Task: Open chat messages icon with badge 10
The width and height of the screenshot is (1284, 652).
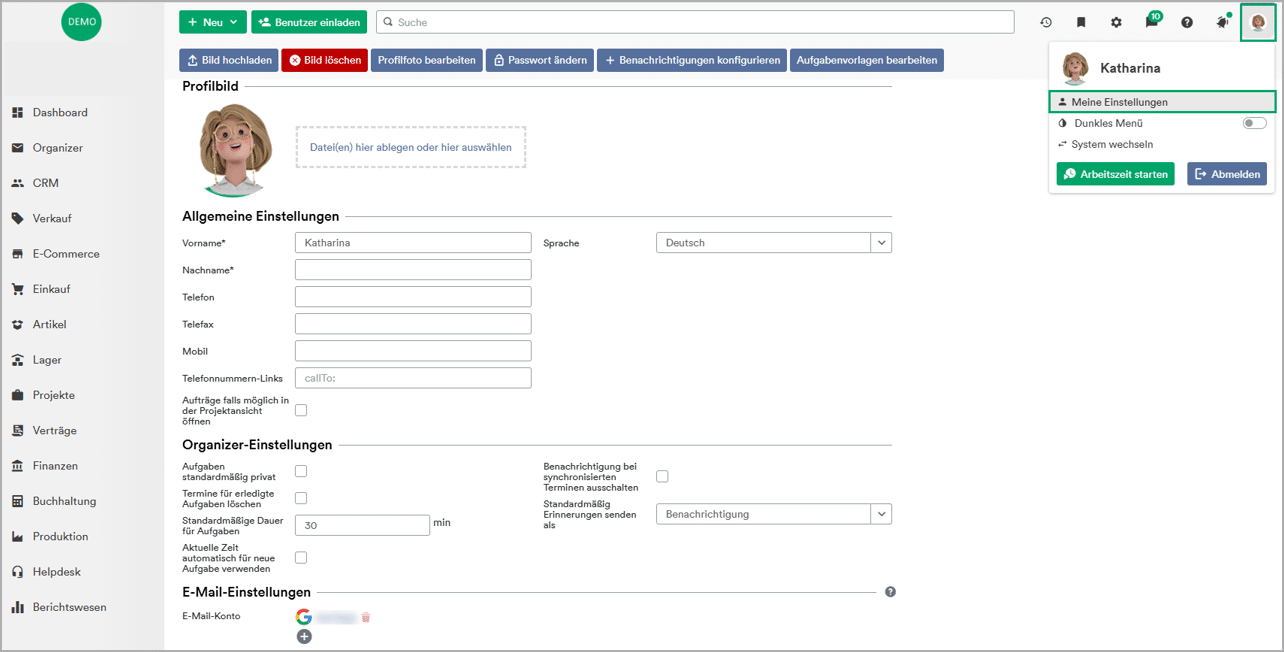Action: coord(1152,22)
